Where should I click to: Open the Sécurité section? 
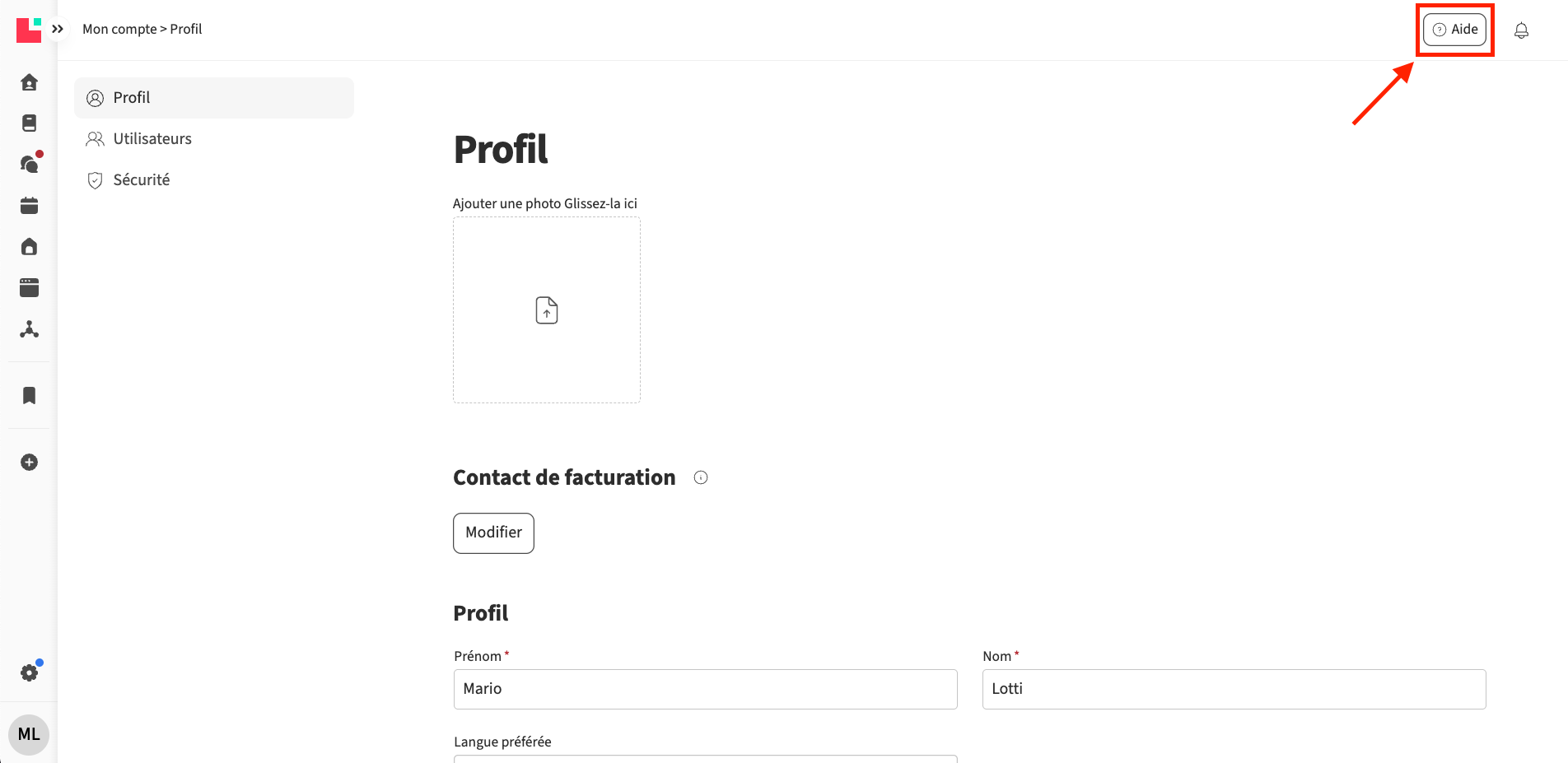[x=141, y=180]
